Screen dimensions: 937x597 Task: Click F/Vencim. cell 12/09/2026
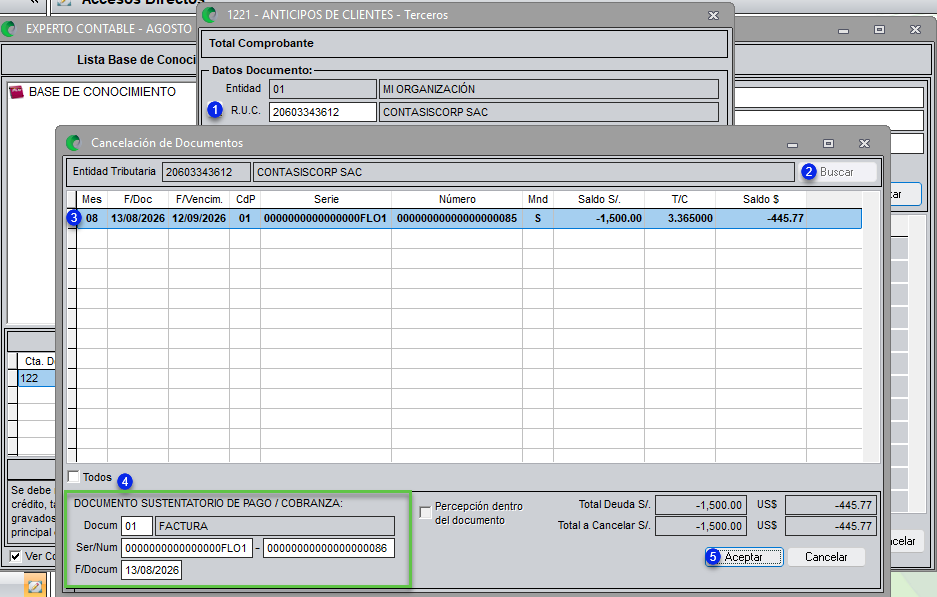[x=199, y=219]
